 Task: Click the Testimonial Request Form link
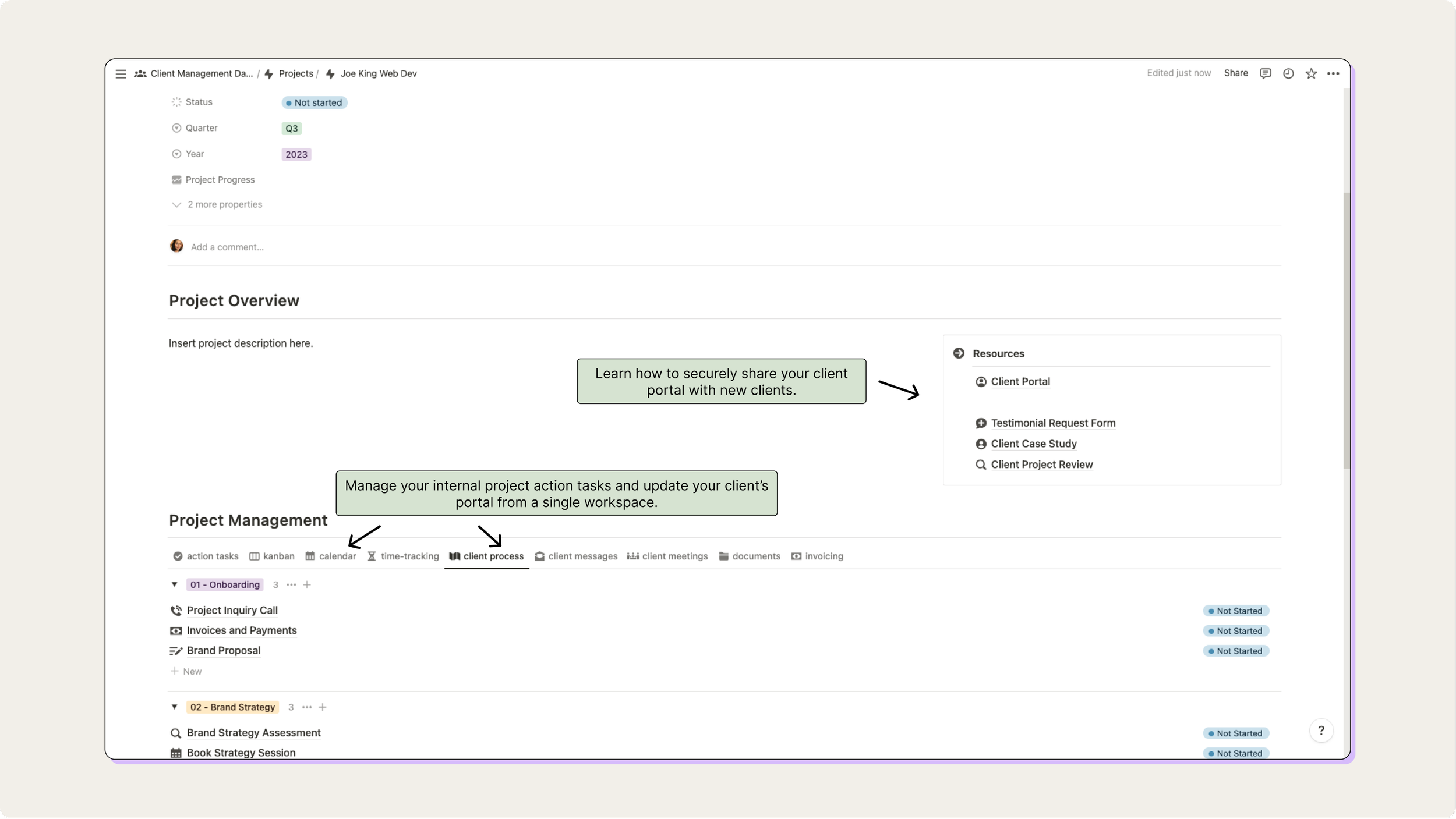click(1053, 422)
